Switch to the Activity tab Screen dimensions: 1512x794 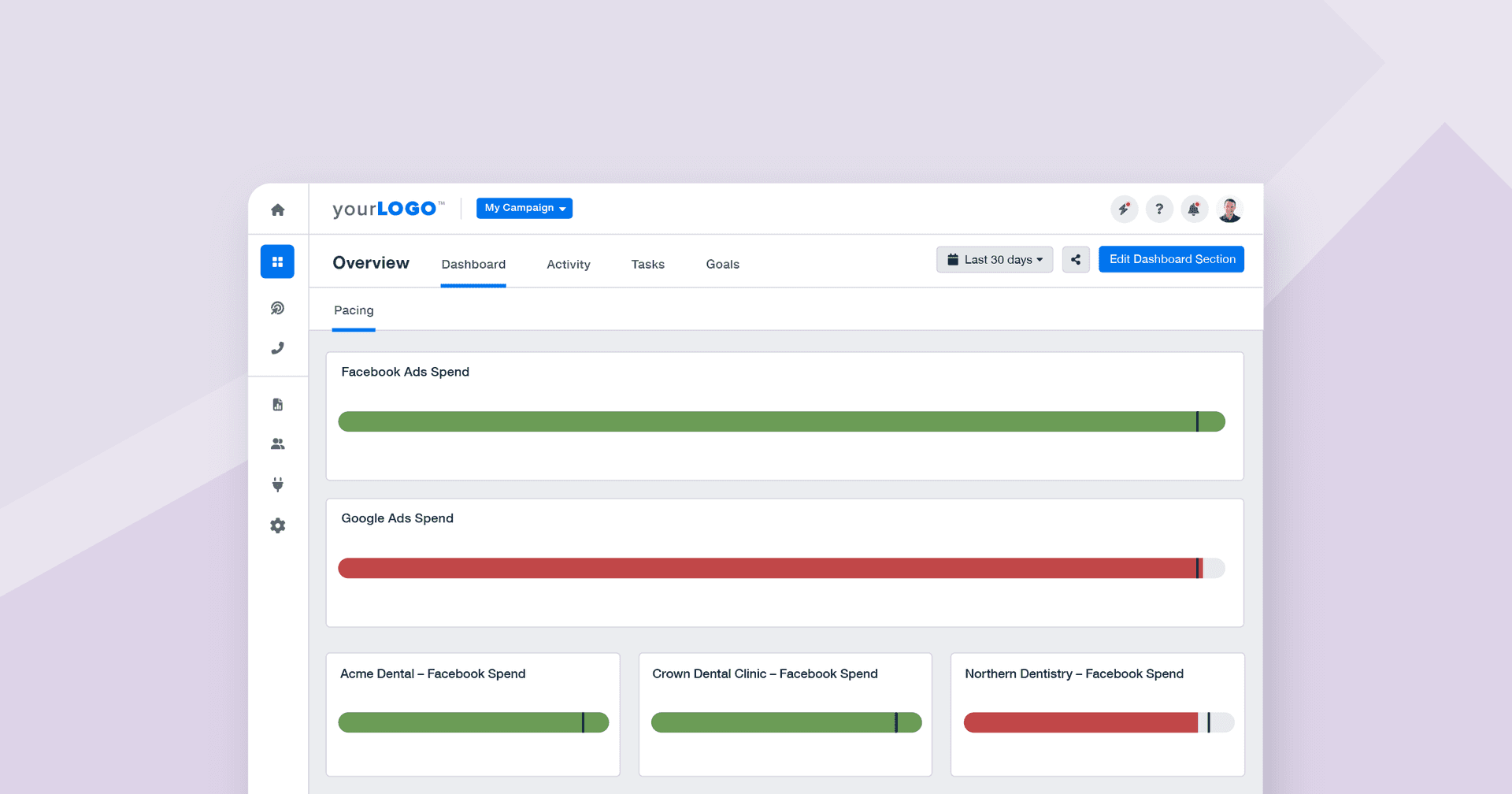(569, 265)
